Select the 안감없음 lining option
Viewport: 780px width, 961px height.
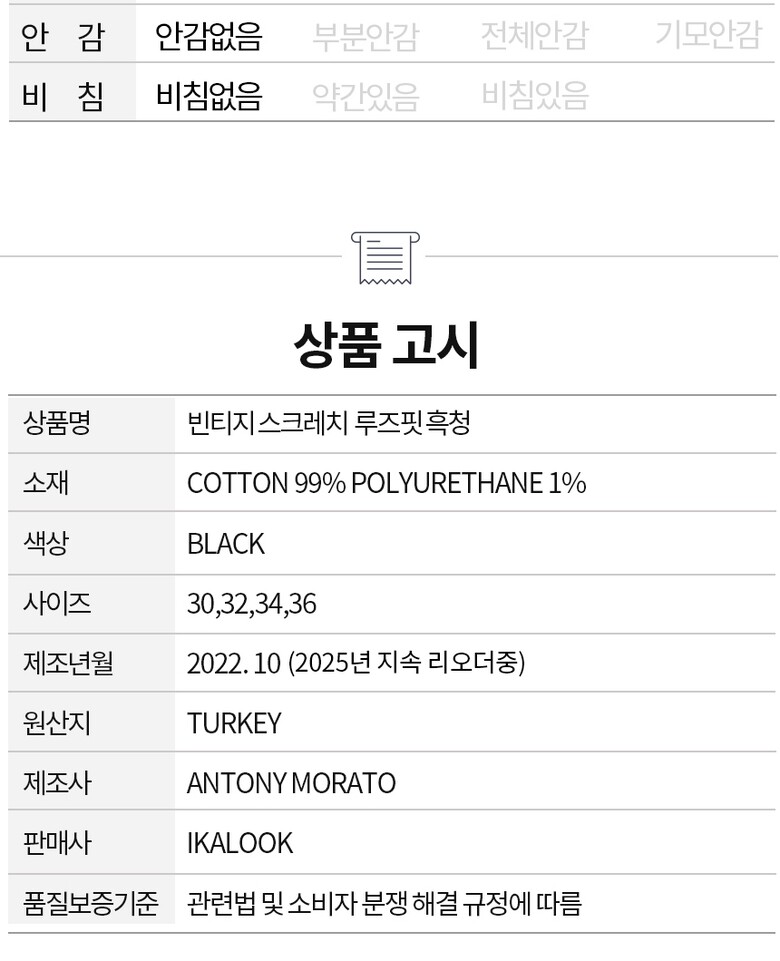(x=209, y=36)
